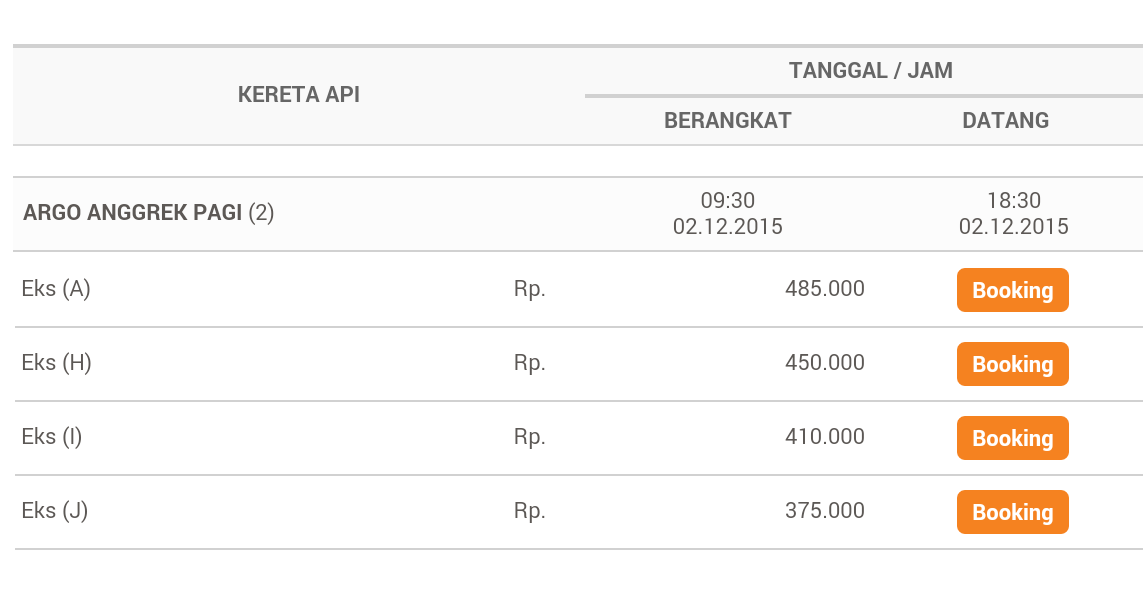Image resolution: width=1143 pixels, height=600 pixels.
Task: Click the KERETA API column header
Action: [x=298, y=94]
